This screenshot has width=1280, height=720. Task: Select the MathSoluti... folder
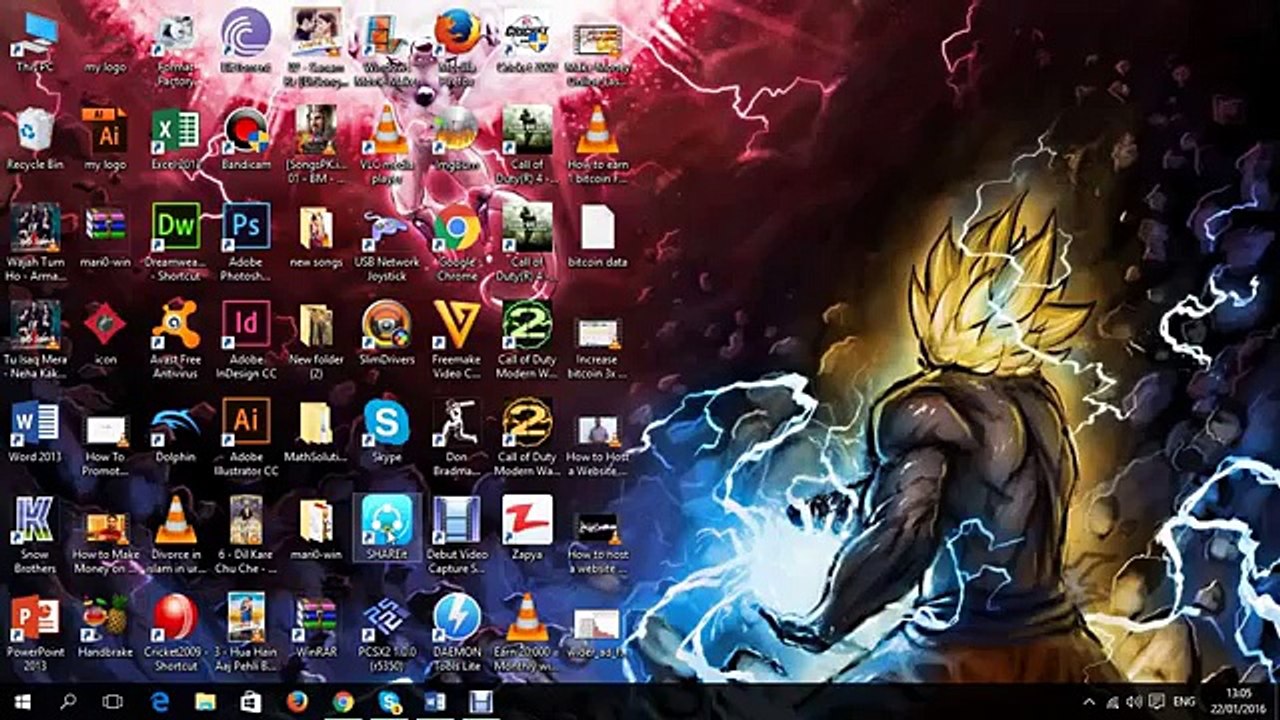pyautogui.click(x=316, y=431)
